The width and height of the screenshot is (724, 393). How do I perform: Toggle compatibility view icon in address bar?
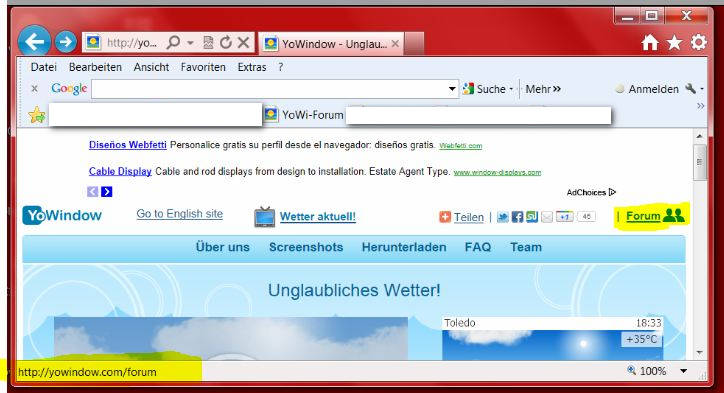coord(208,43)
